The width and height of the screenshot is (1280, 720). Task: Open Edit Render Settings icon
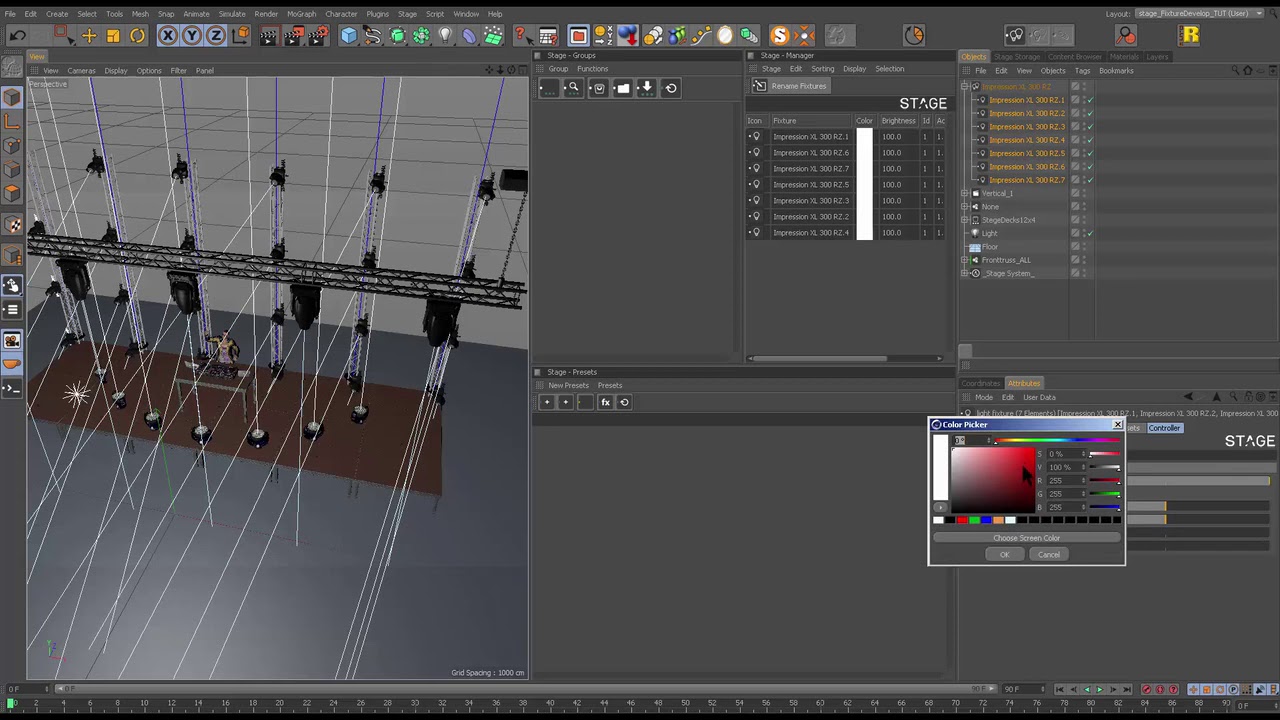pyautogui.click(x=317, y=36)
